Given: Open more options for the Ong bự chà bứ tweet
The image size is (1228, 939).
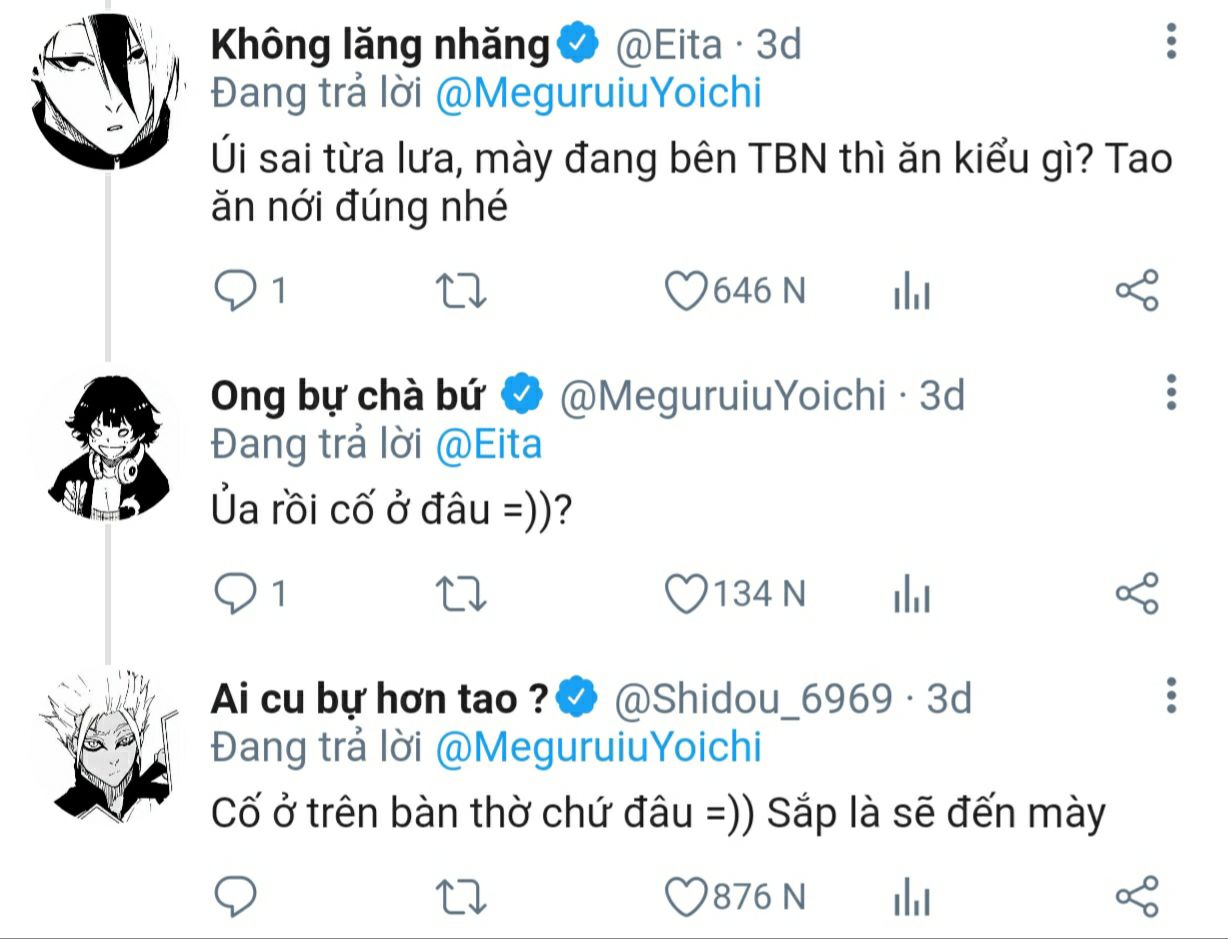Looking at the screenshot, I should pyautogui.click(x=1171, y=392).
